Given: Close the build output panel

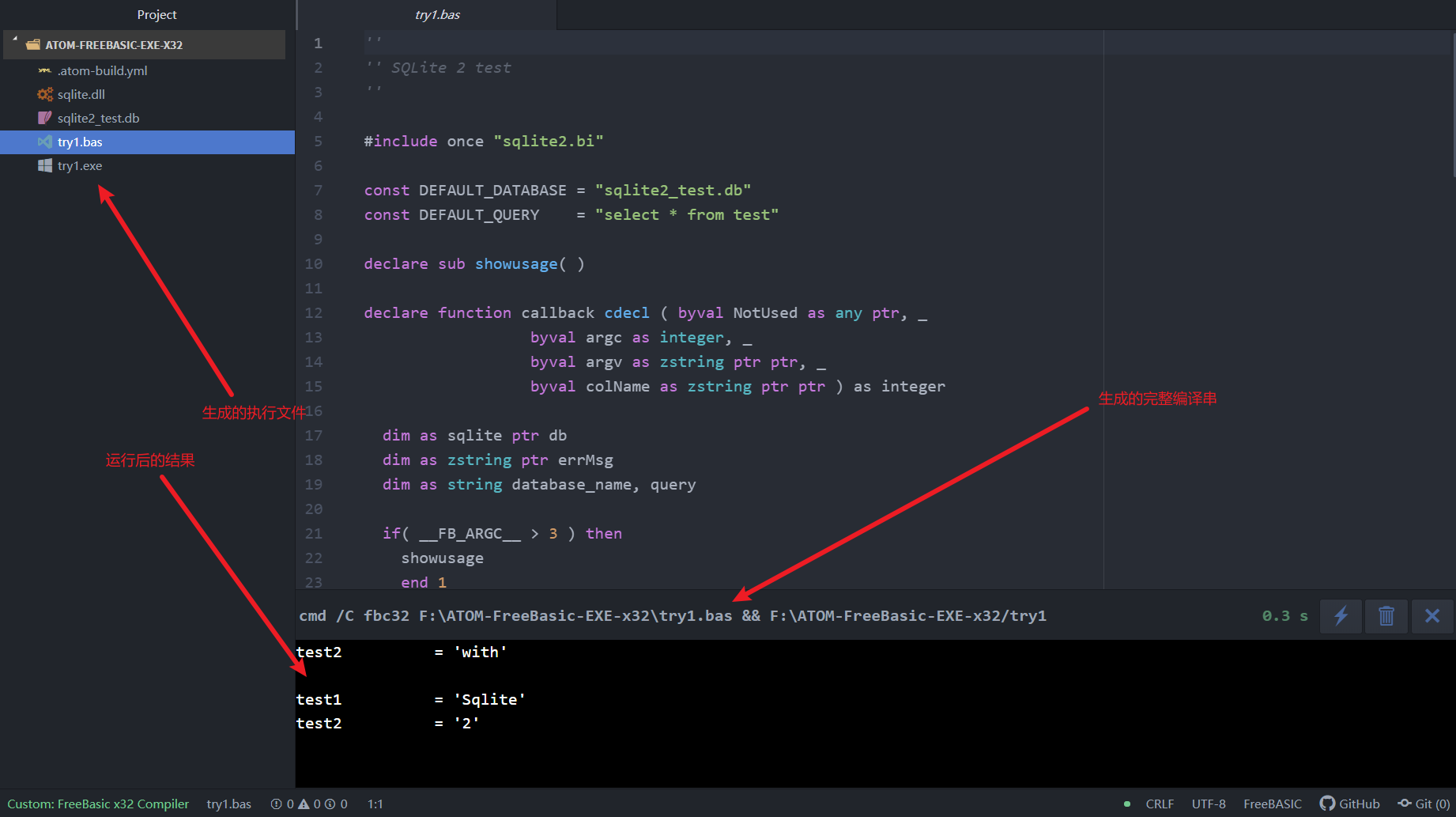Looking at the screenshot, I should (1432, 616).
